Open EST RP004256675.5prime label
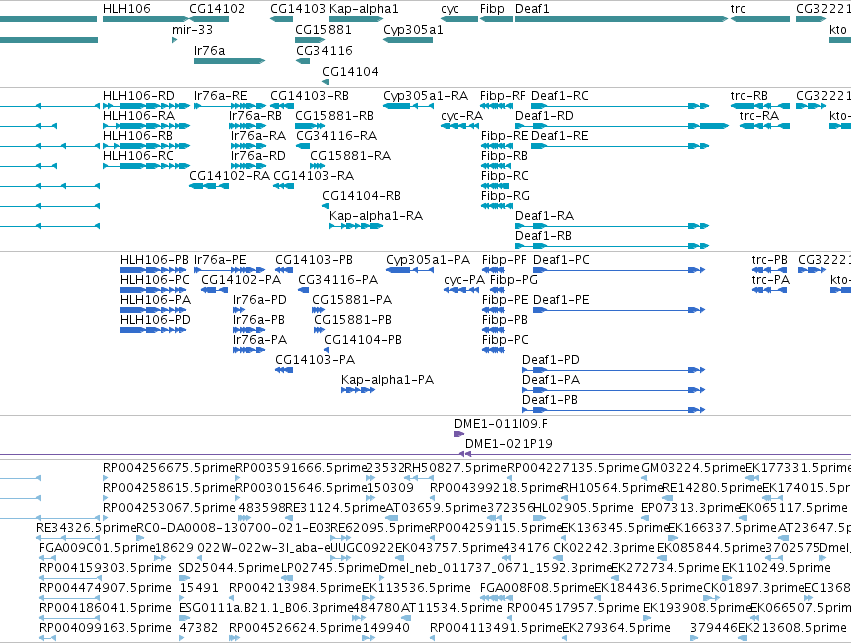The width and height of the screenshot is (851, 643). tap(169, 468)
